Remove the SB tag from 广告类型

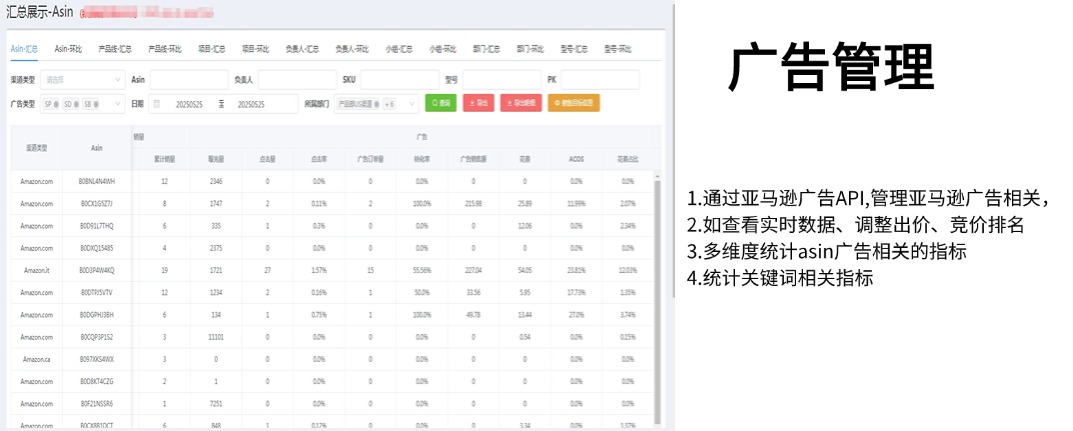tap(96, 104)
